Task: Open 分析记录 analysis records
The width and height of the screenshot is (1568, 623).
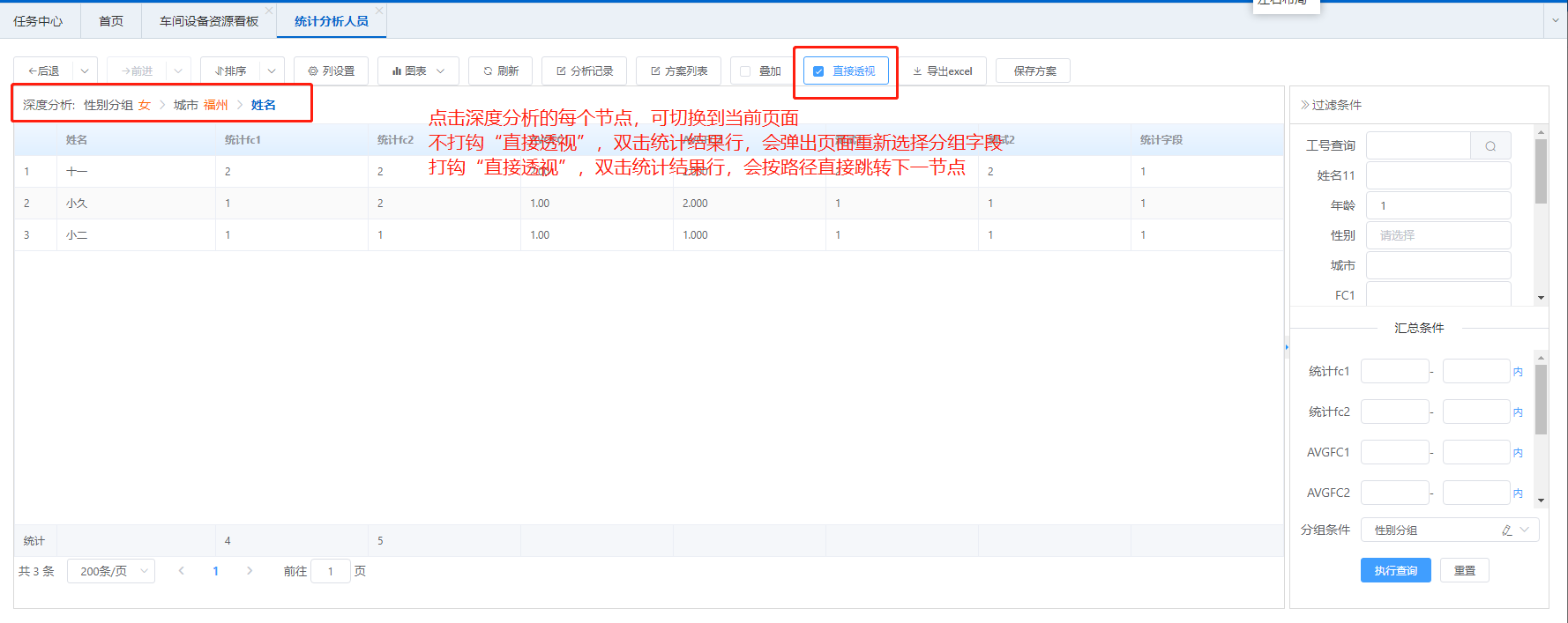Action: pyautogui.click(x=584, y=71)
